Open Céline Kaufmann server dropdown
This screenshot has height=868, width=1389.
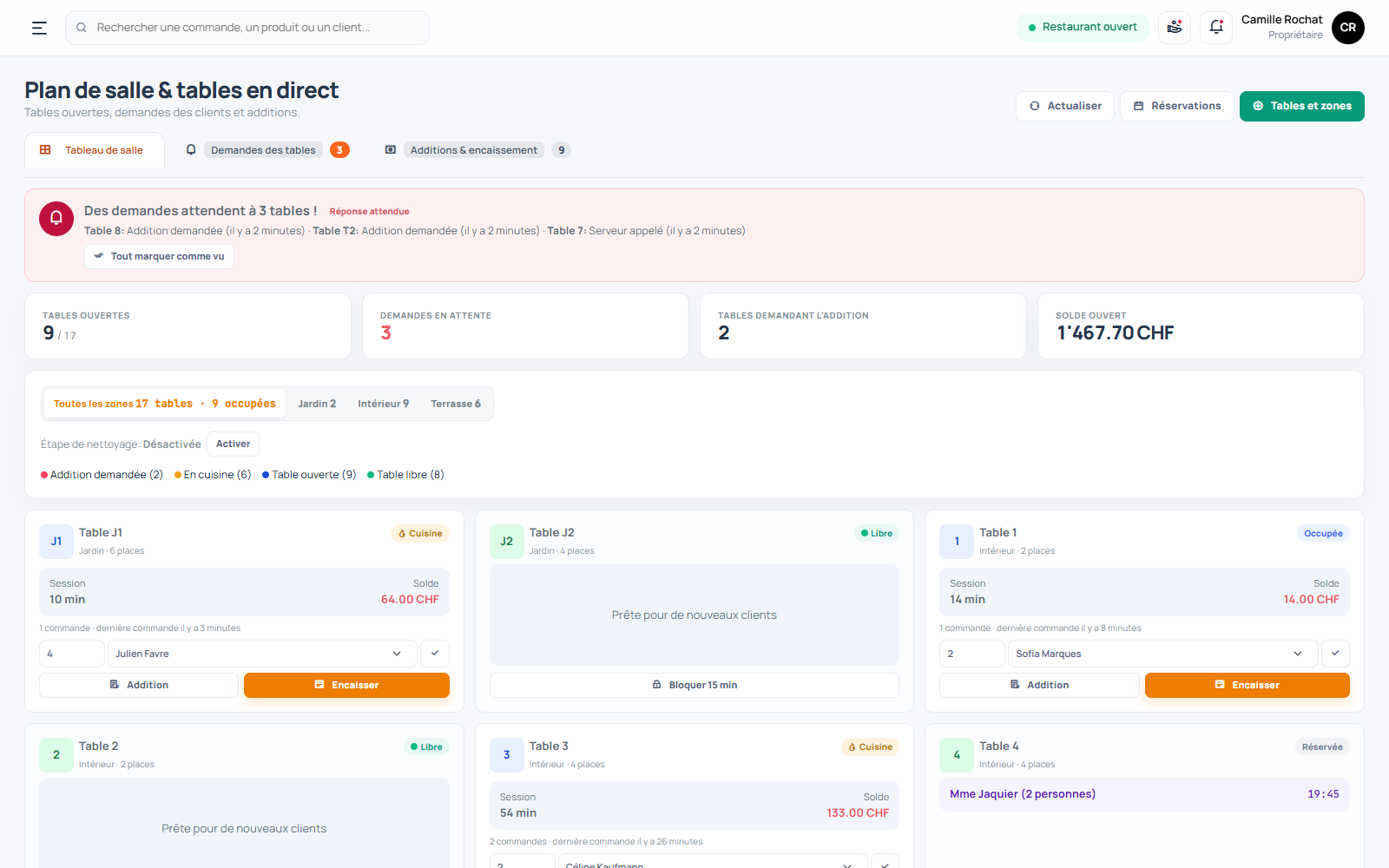click(x=712, y=862)
